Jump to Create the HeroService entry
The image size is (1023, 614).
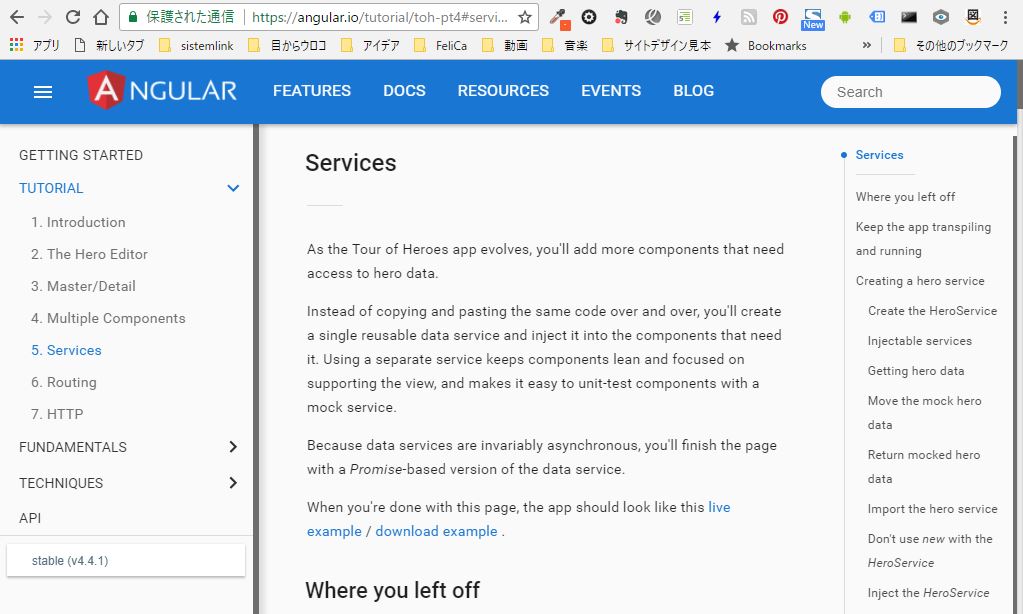pyautogui.click(x=932, y=311)
